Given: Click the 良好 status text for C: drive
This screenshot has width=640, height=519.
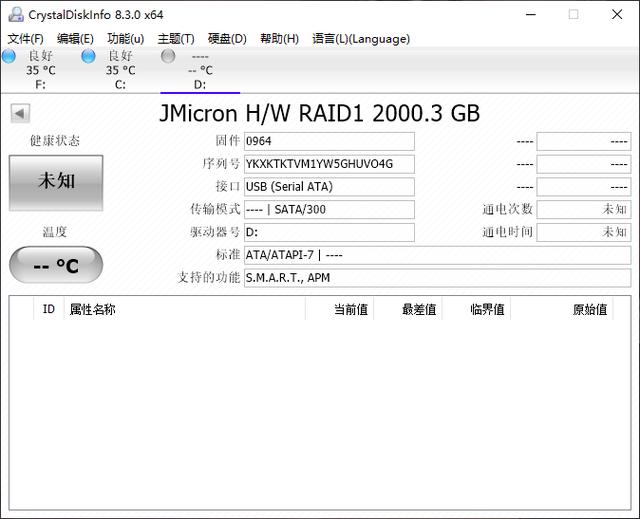Looking at the screenshot, I should point(120,55).
